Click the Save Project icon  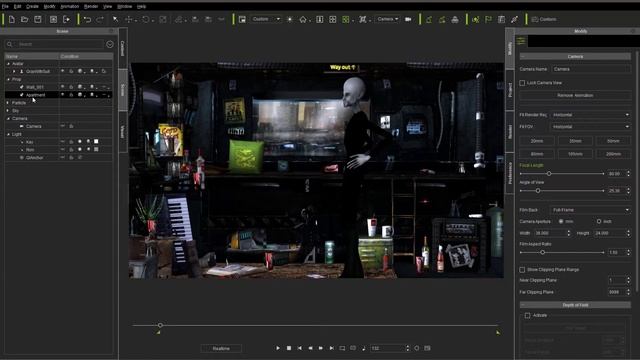[38, 19]
